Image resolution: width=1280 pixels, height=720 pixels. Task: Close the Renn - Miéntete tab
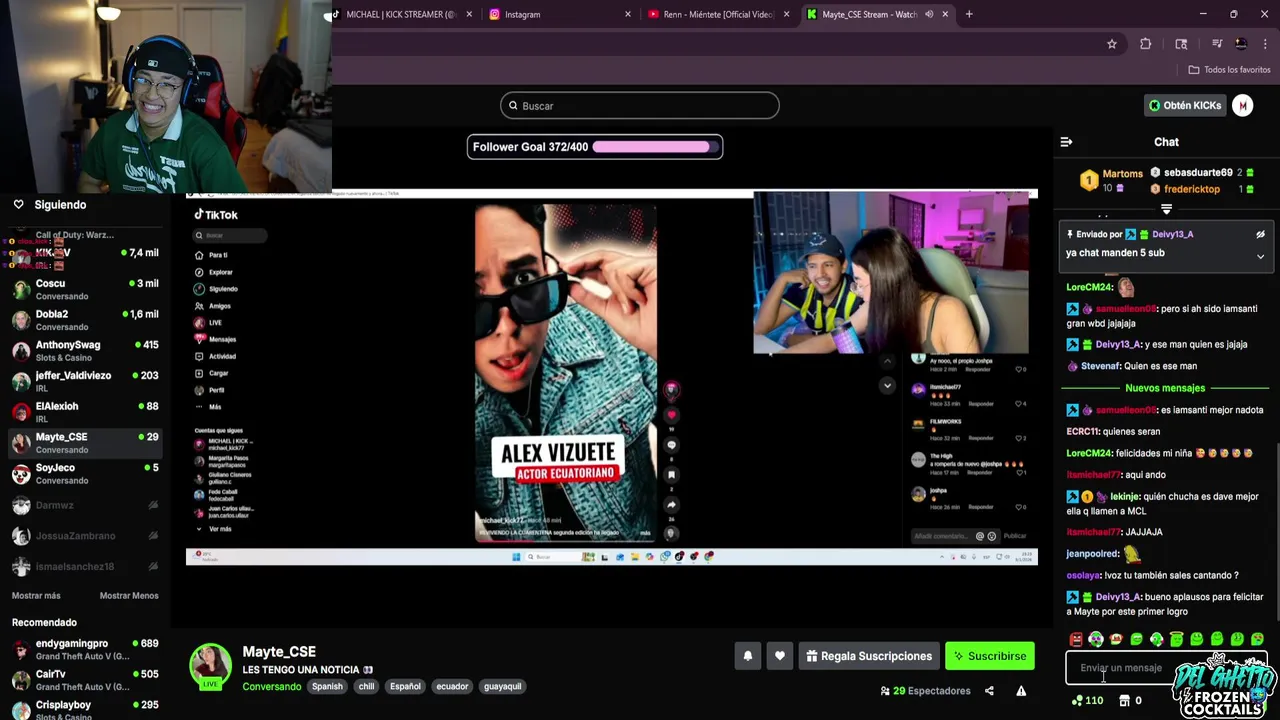pos(787,14)
